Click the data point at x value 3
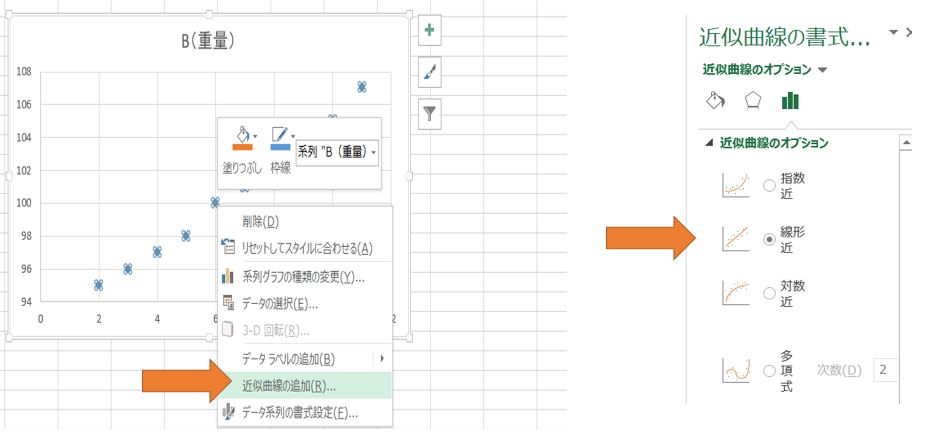Viewport: 931px width, 436px height. (x=128, y=268)
